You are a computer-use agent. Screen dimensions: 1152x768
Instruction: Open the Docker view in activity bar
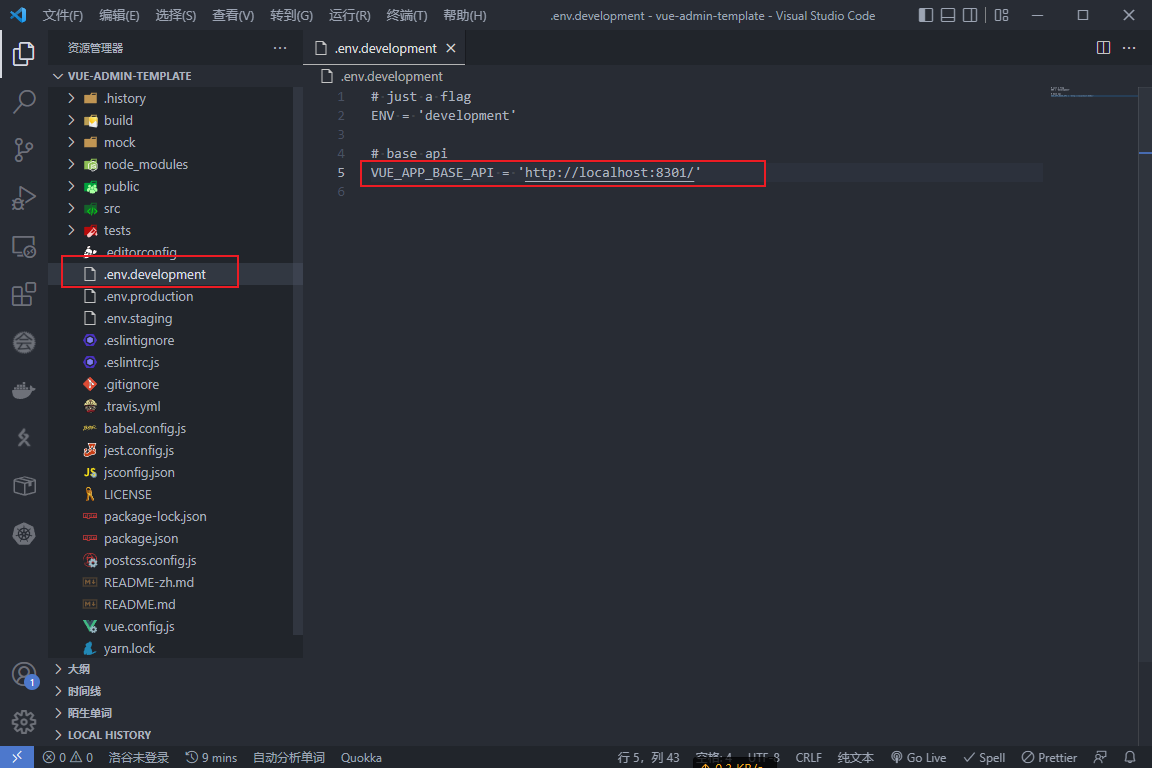click(24, 390)
